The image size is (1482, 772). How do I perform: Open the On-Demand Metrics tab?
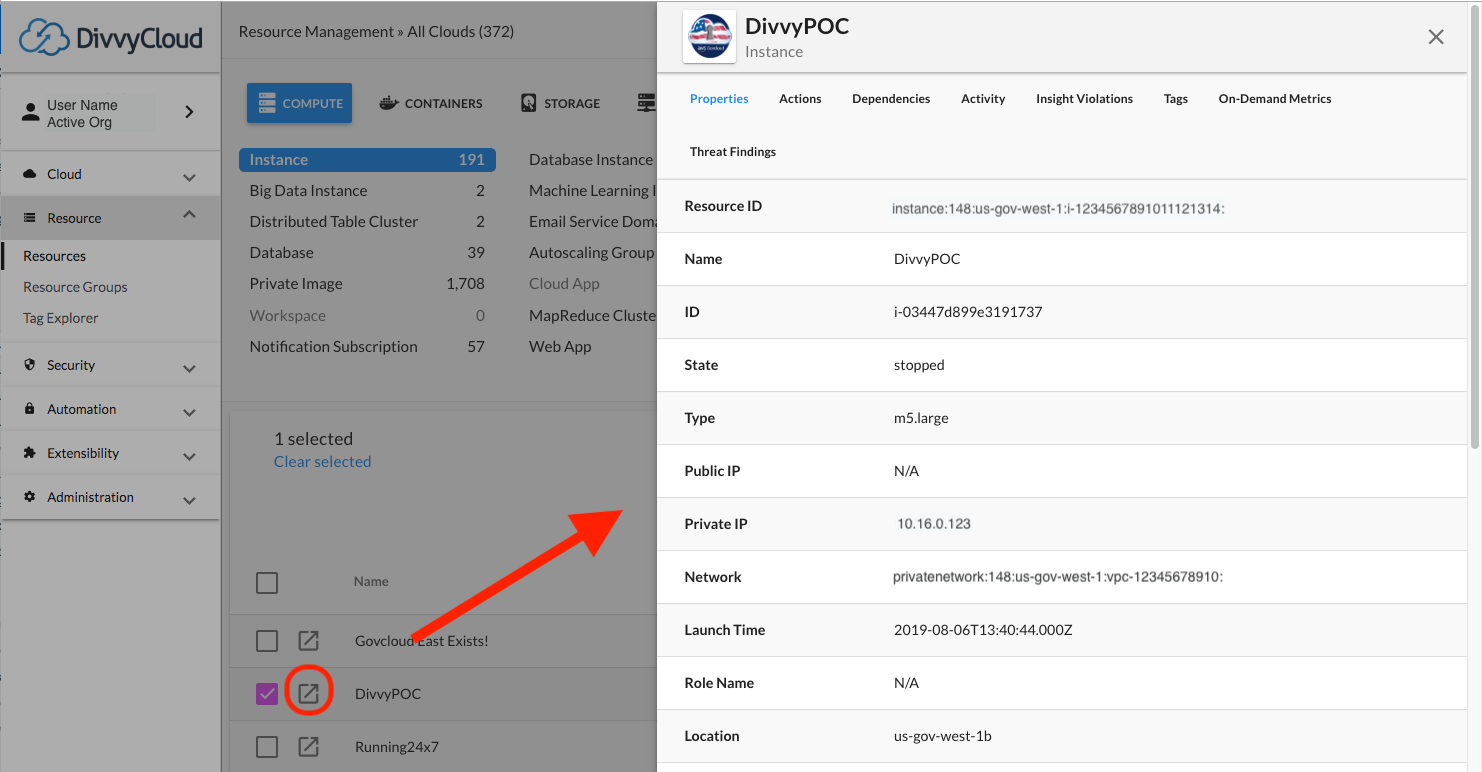pyautogui.click(x=1275, y=99)
